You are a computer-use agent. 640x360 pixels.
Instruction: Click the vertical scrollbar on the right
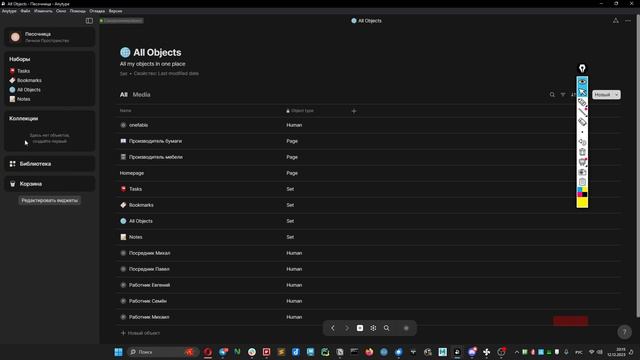pyautogui.click(x=638, y=167)
